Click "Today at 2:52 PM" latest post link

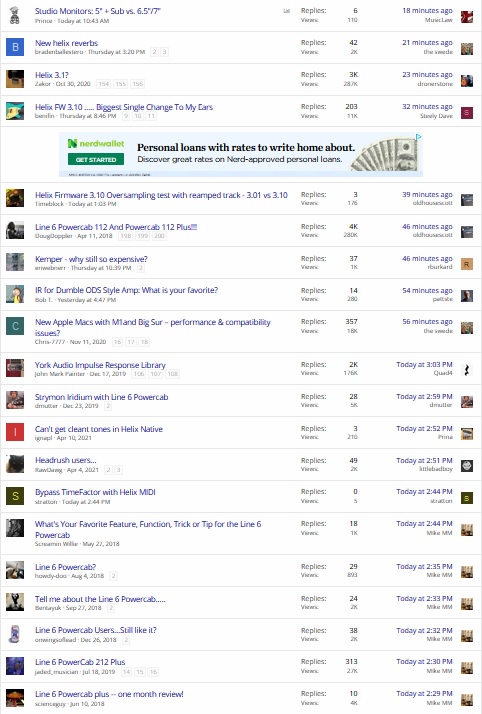(424, 428)
